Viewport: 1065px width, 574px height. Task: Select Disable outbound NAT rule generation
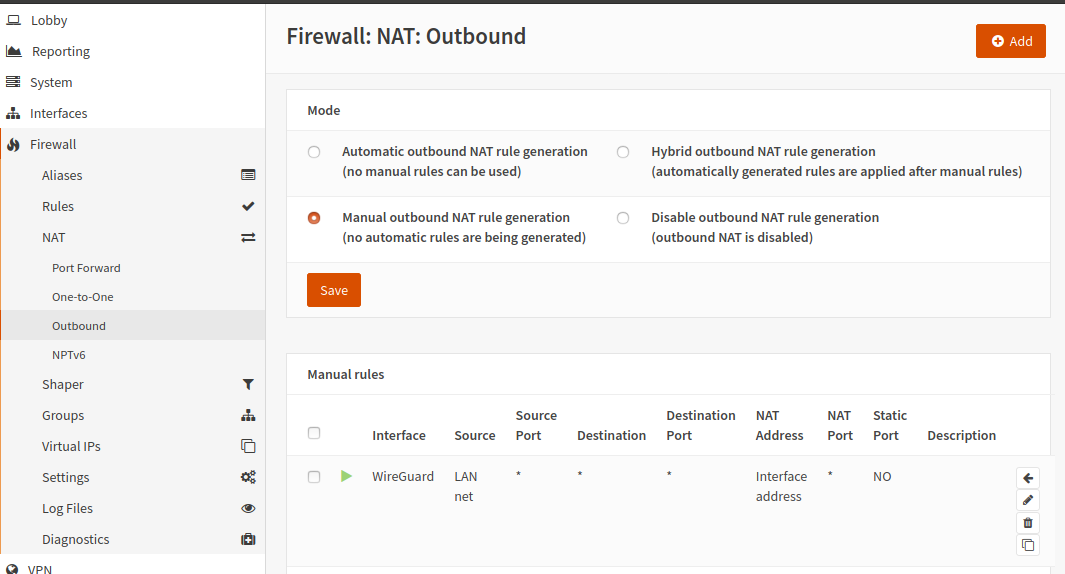(623, 218)
